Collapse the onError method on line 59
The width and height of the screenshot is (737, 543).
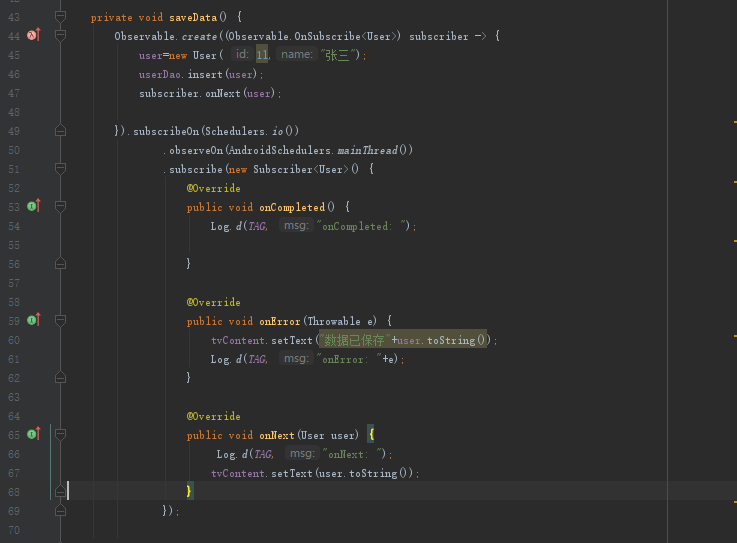(60, 321)
